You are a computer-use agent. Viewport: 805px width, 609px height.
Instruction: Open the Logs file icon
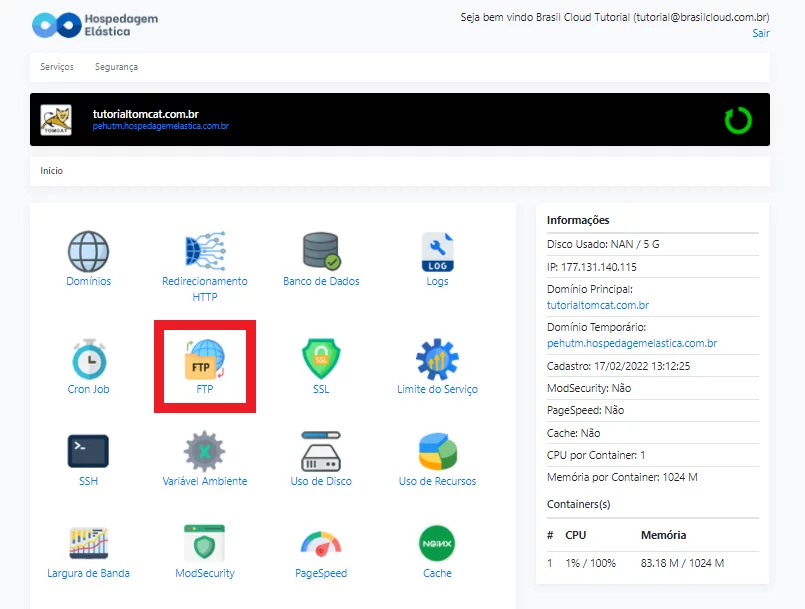(x=437, y=252)
